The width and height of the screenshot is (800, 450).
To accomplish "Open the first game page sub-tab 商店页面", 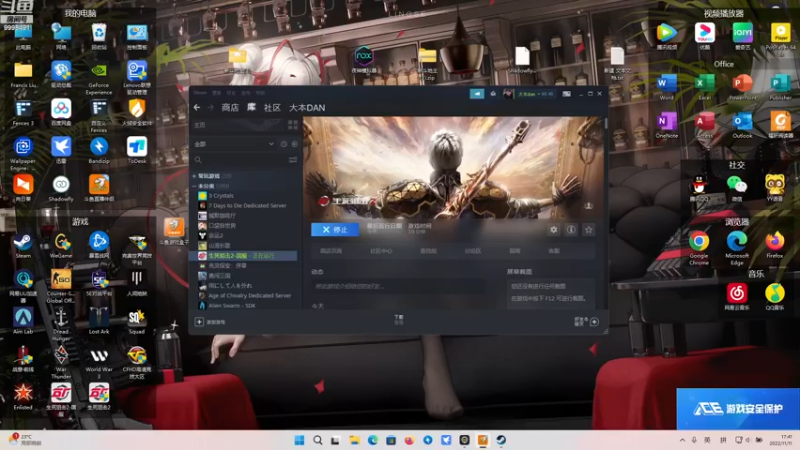I will tap(331, 251).
